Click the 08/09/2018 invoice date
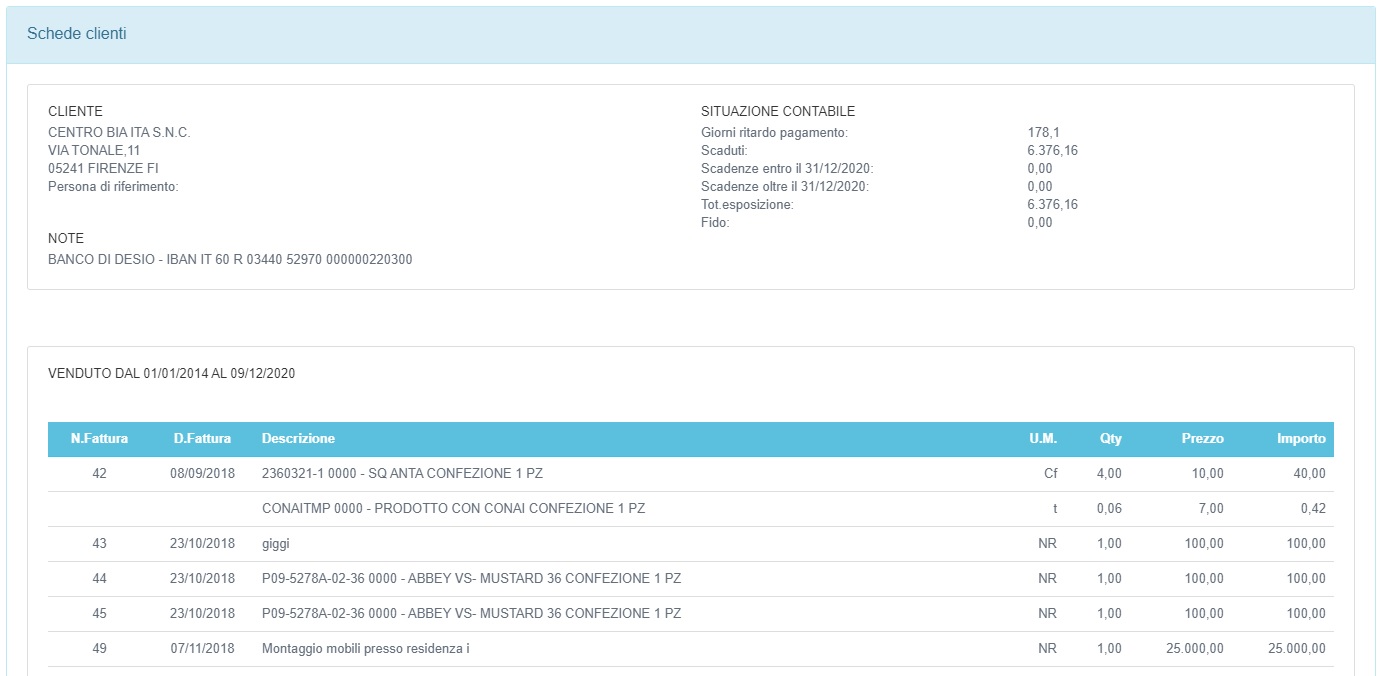The image size is (1385, 676). (x=202, y=474)
